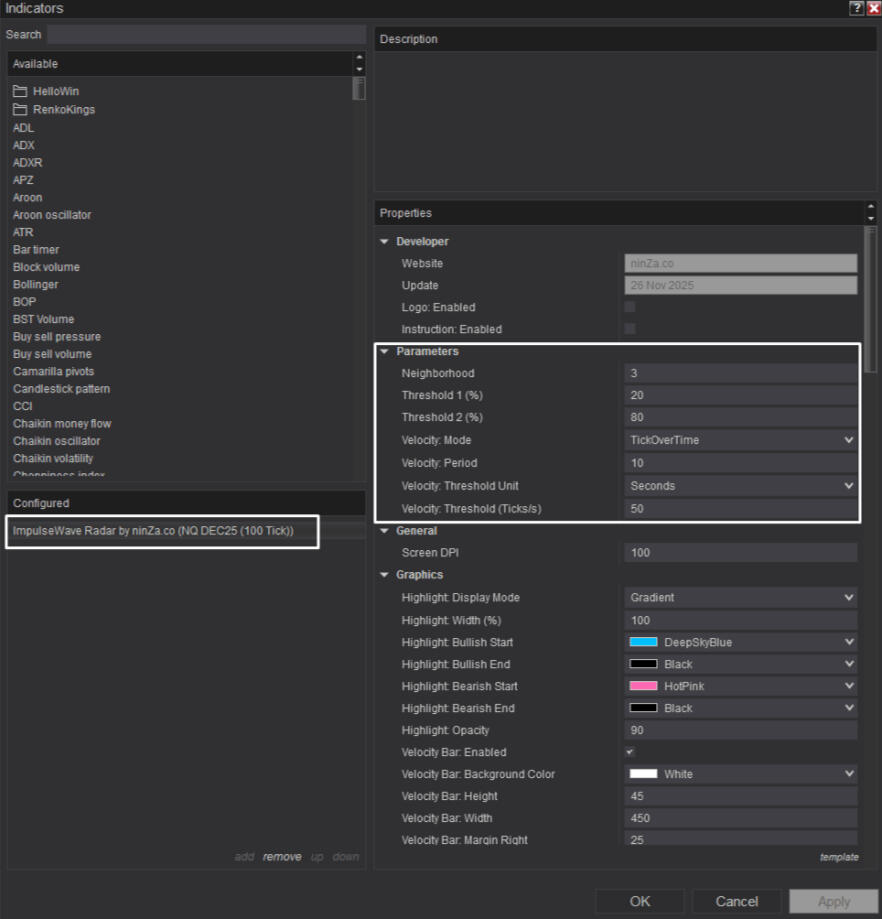Click the Neighborhood value field
Image resolution: width=882 pixels, height=919 pixels.
tap(740, 373)
